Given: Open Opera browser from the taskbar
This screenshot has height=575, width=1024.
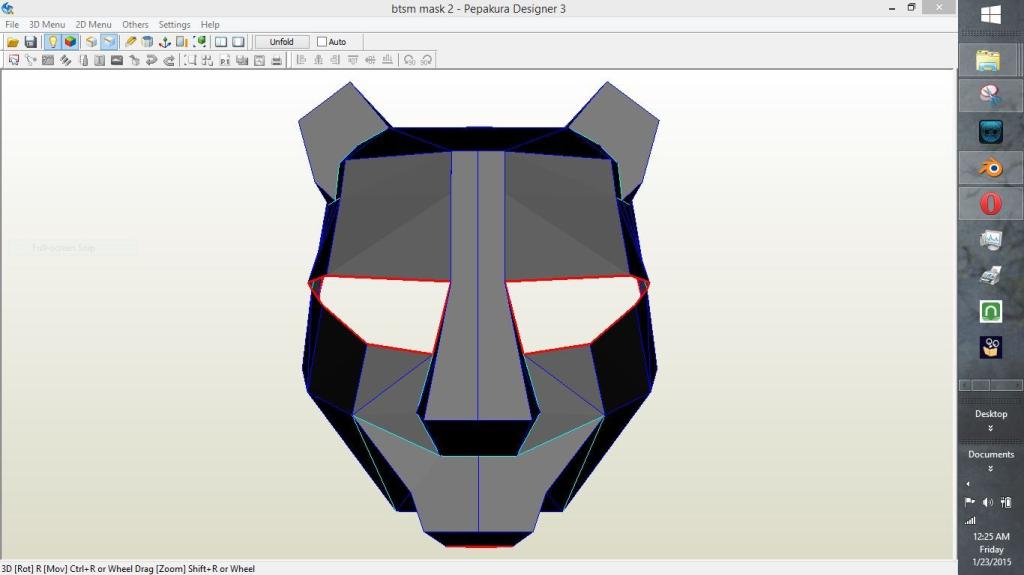Looking at the screenshot, I should click(x=990, y=204).
